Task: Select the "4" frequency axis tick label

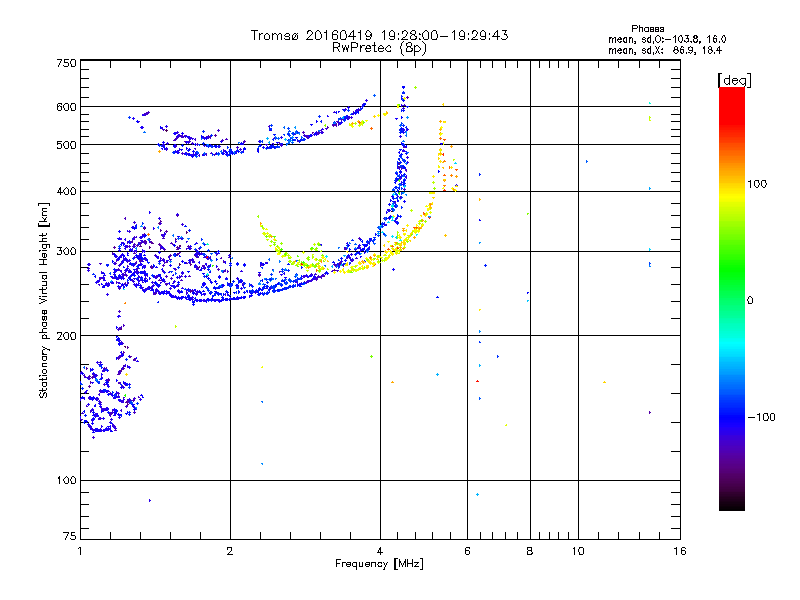Action: click(x=380, y=551)
